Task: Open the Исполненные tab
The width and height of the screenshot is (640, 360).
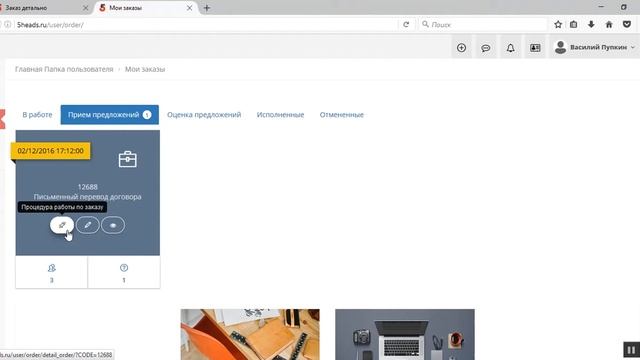Action: click(280, 115)
